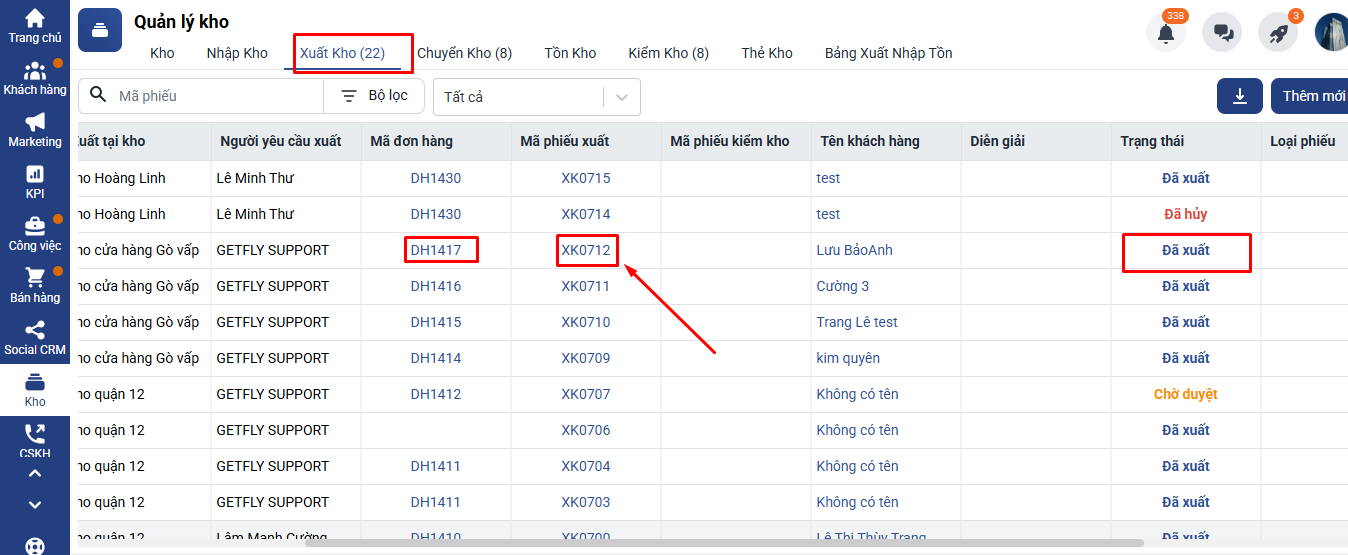Viewport: 1348px width, 555px height.
Task: Open Bán hàng shopping cart icon
Action: (x=35, y=279)
